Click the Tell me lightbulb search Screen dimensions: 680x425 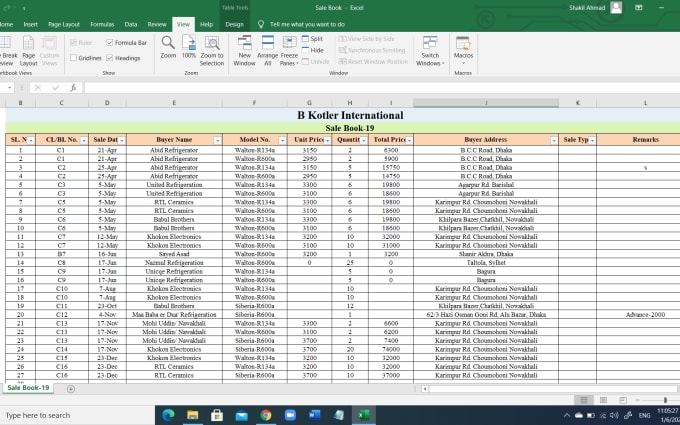pyautogui.click(x=261, y=24)
